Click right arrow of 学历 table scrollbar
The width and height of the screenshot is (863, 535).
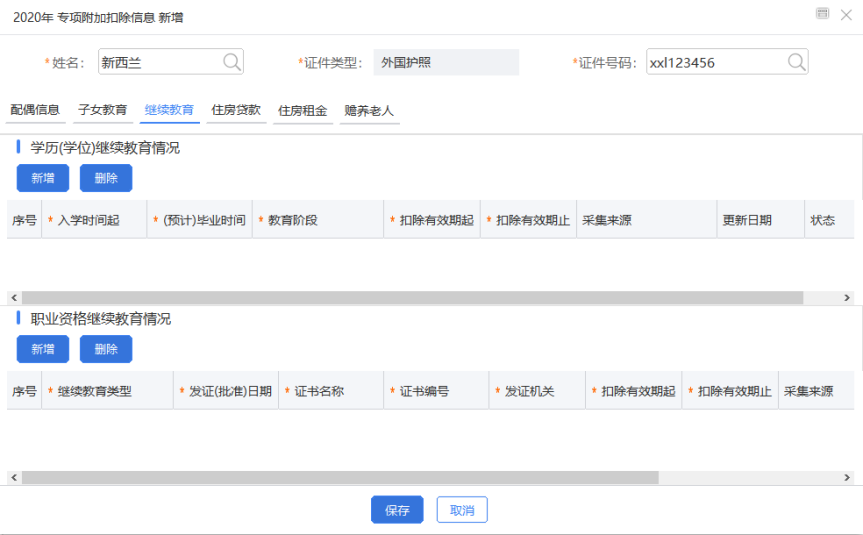(847, 298)
